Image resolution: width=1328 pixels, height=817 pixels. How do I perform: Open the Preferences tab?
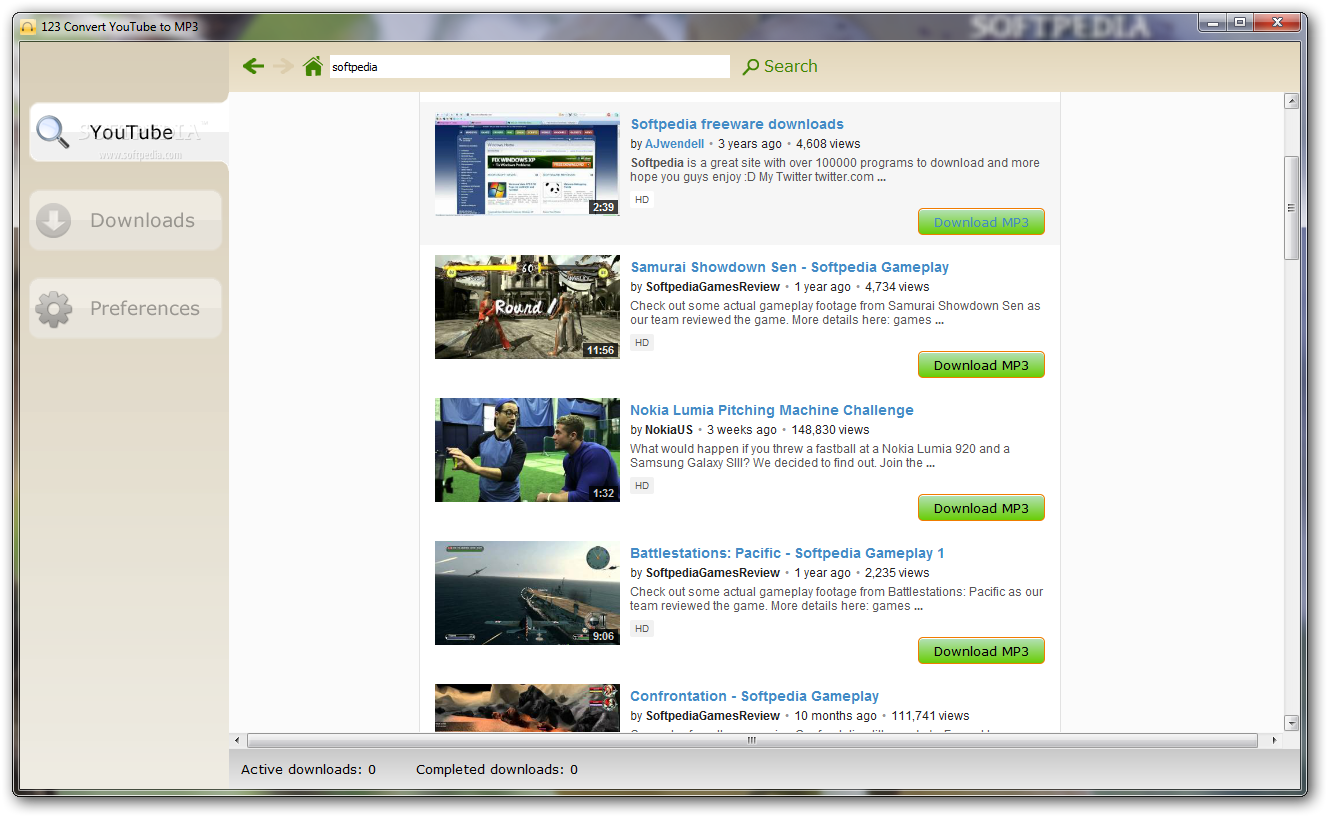click(x=126, y=308)
